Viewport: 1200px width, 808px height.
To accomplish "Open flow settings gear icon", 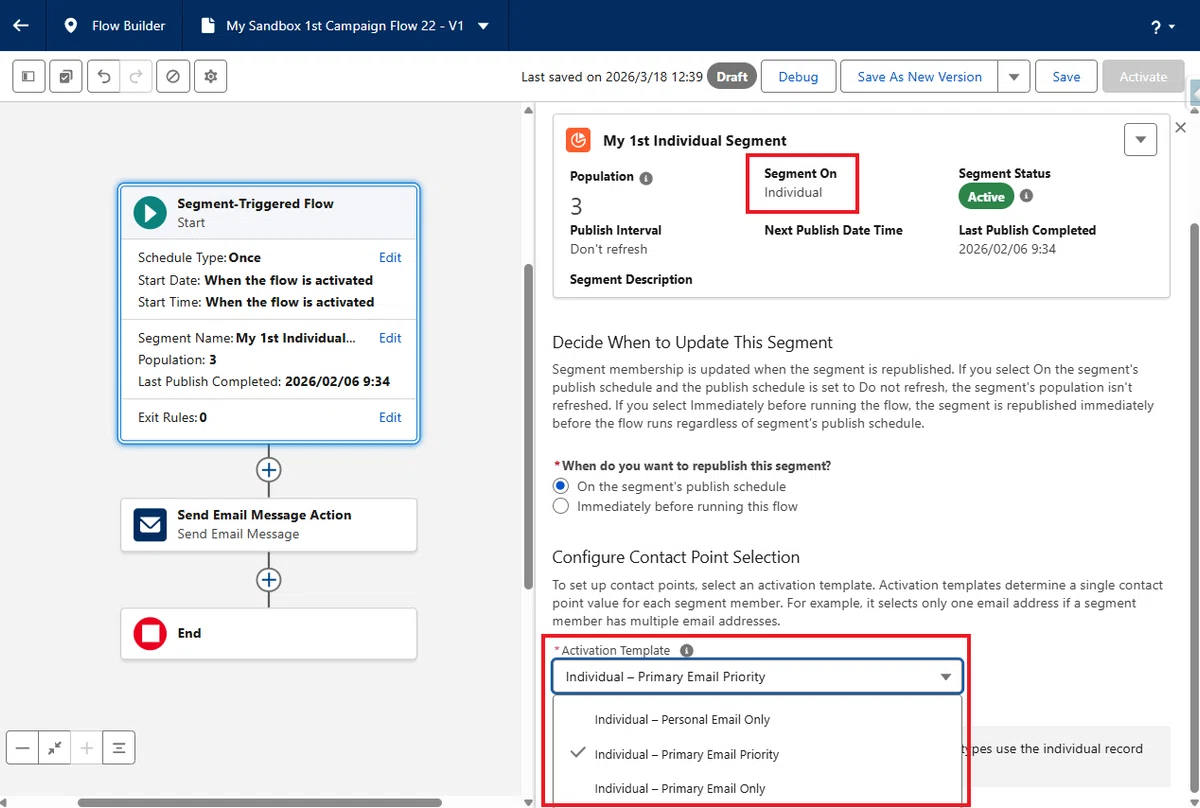I will (210, 76).
